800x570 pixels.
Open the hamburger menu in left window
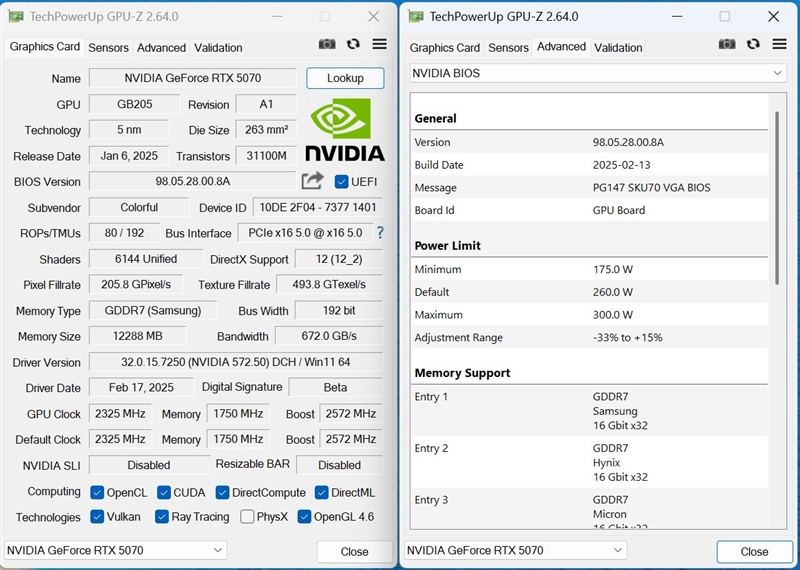(380, 45)
